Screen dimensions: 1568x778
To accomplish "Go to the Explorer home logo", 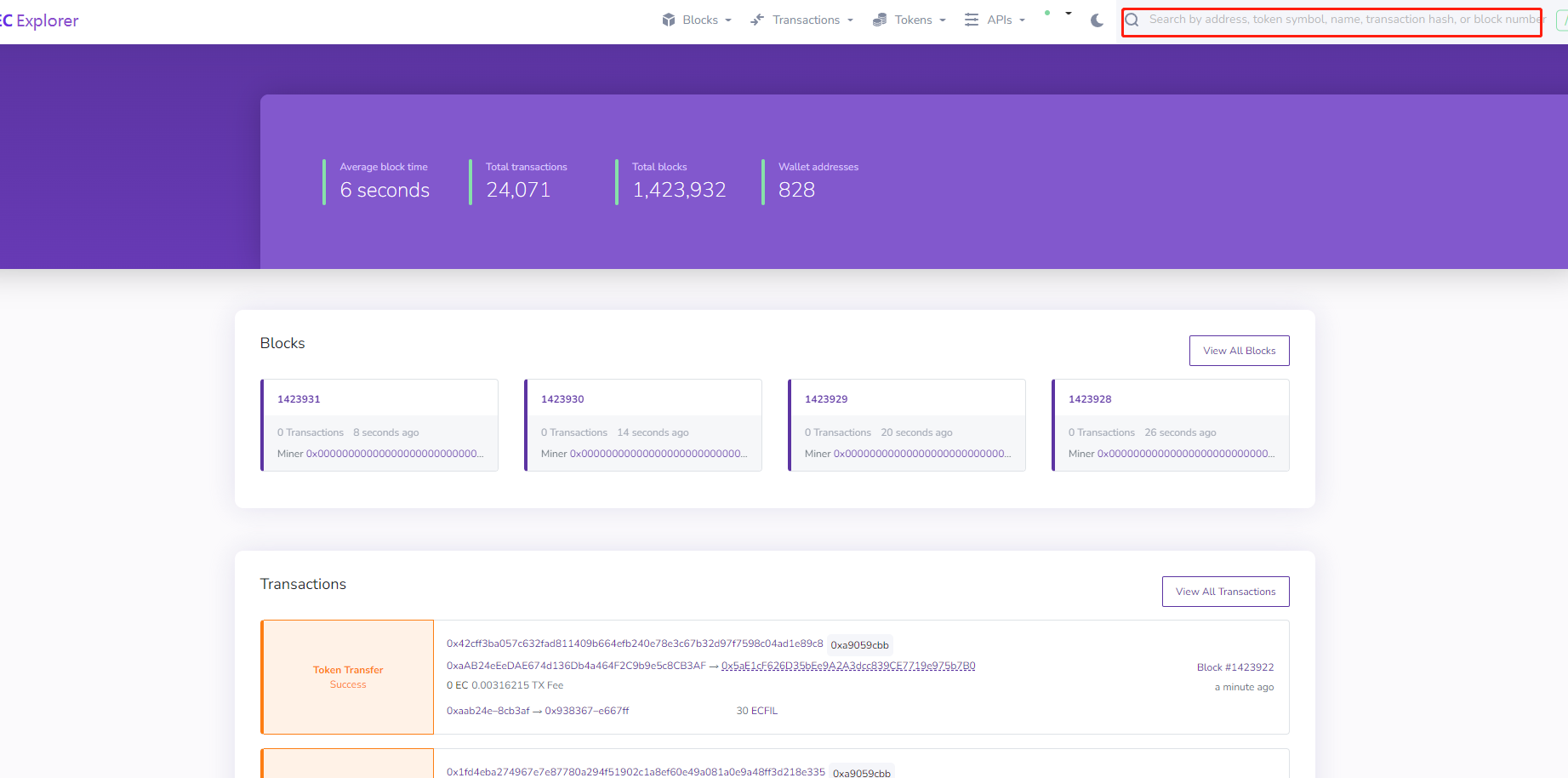I will point(39,20).
